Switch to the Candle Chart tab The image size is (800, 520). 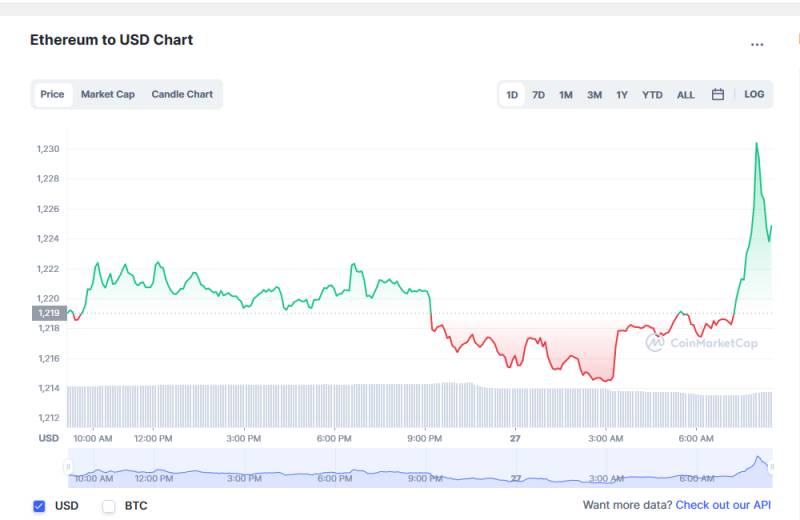point(182,94)
